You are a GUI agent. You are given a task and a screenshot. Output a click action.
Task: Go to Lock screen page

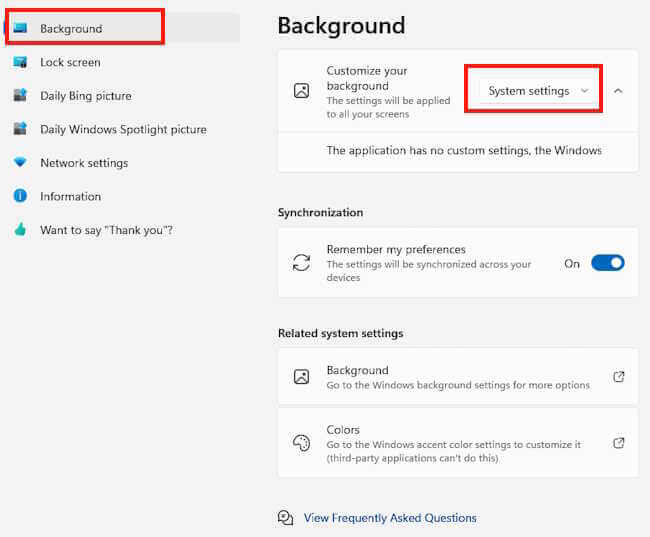[x=70, y=62]
